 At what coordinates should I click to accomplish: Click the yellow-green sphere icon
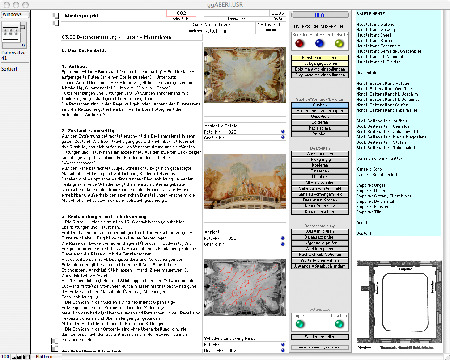(339, 43)
